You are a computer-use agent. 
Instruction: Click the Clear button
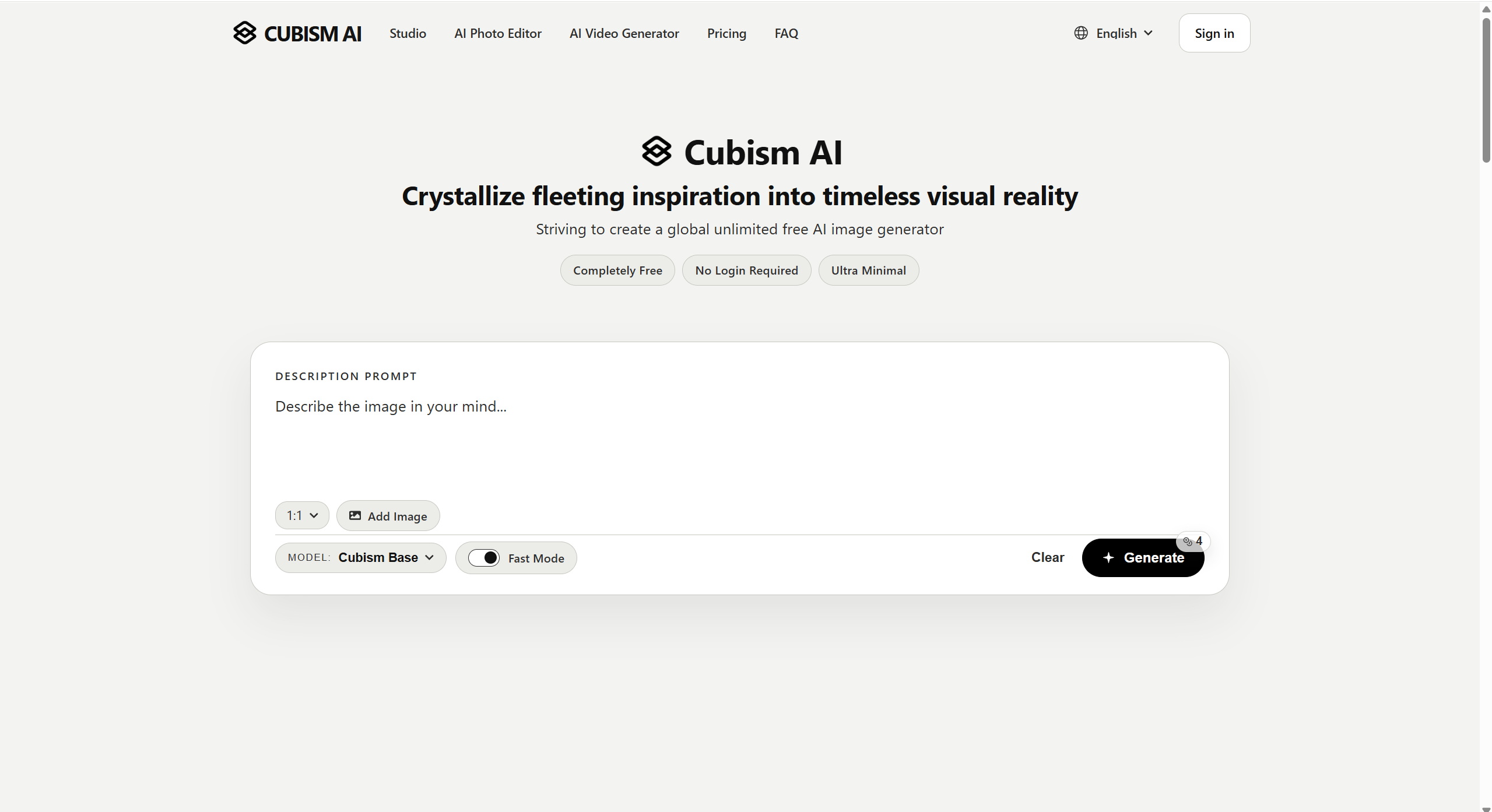pos(1047,558)
